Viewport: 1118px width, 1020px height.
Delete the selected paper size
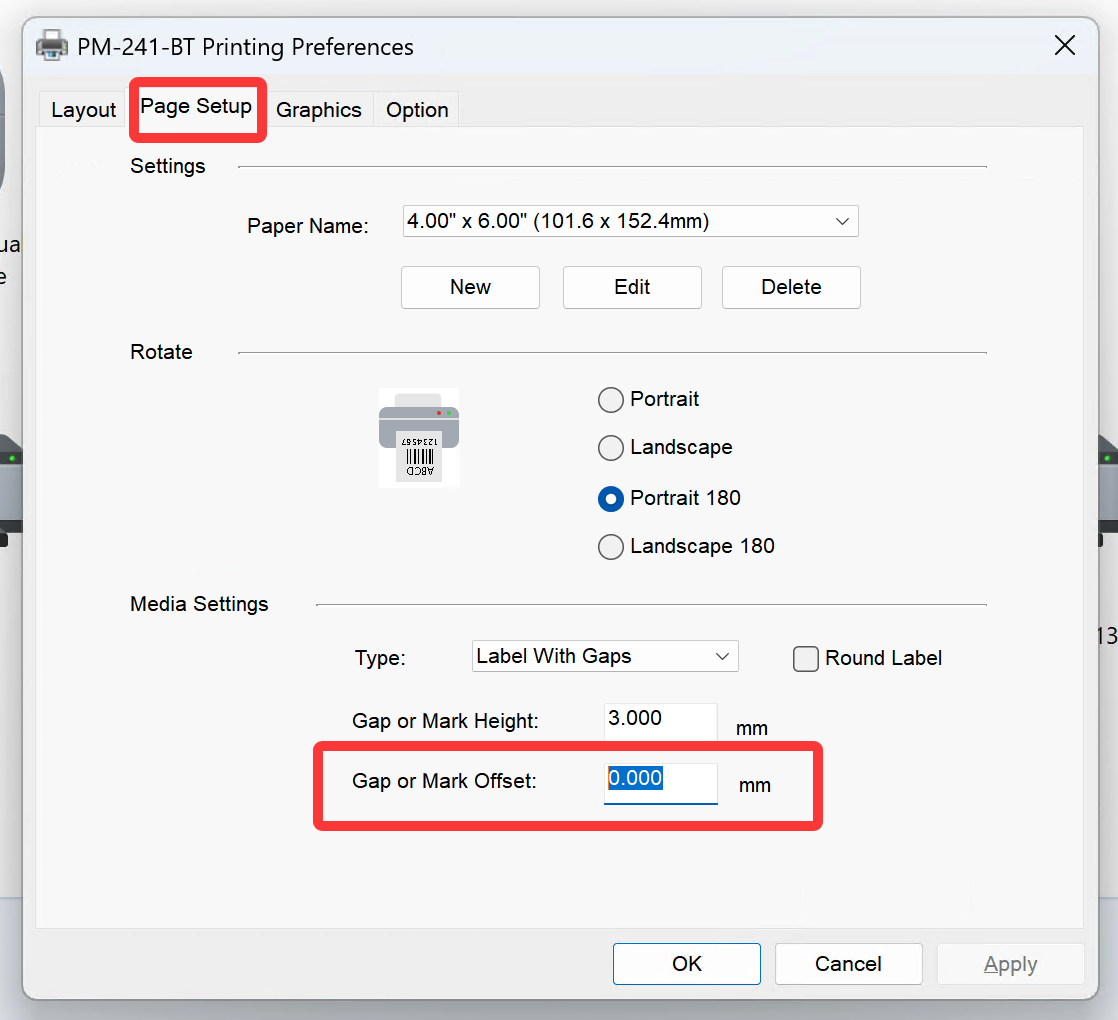(791, 287)
